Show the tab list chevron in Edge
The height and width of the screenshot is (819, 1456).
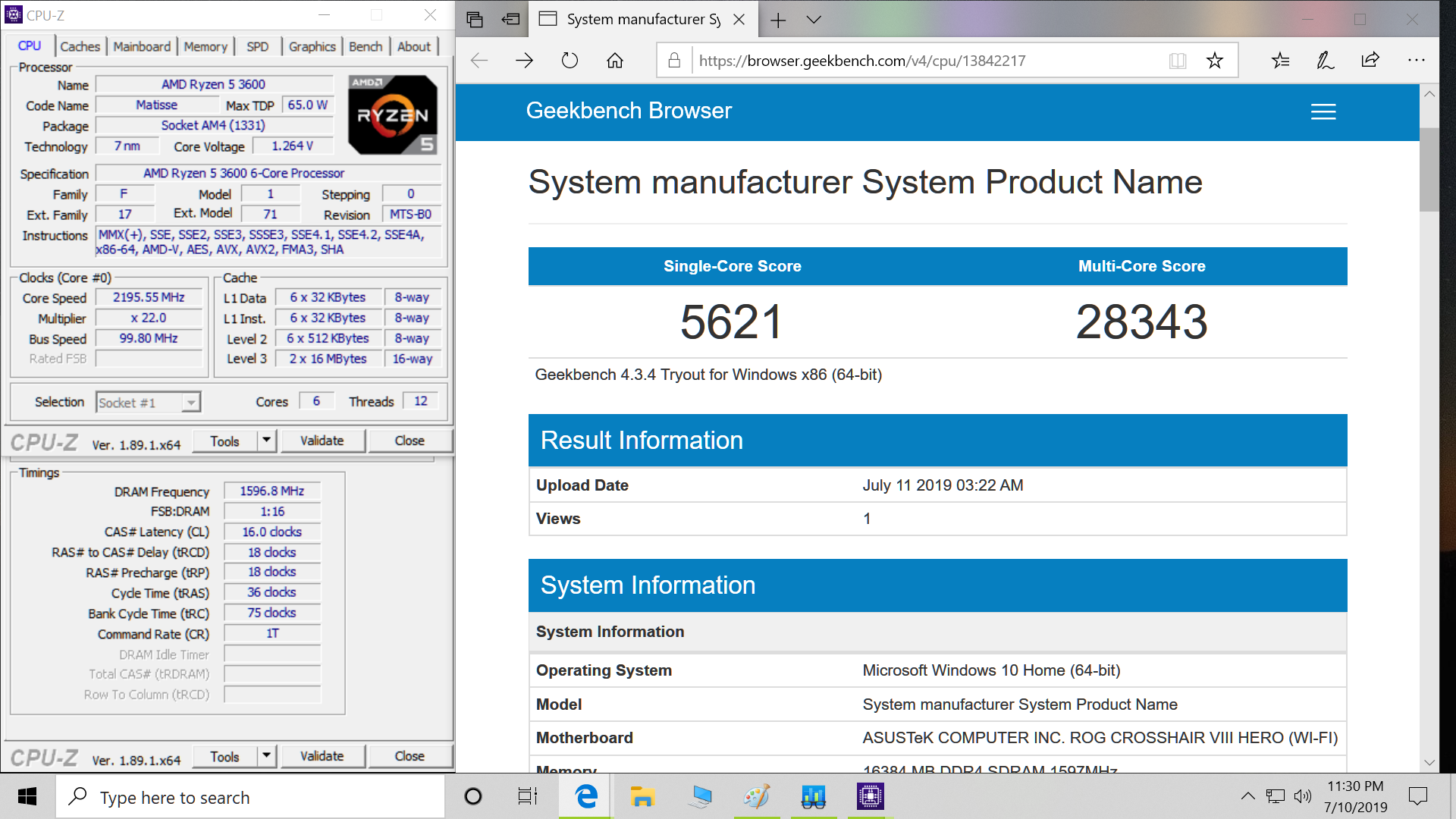(x=814, y=20)
